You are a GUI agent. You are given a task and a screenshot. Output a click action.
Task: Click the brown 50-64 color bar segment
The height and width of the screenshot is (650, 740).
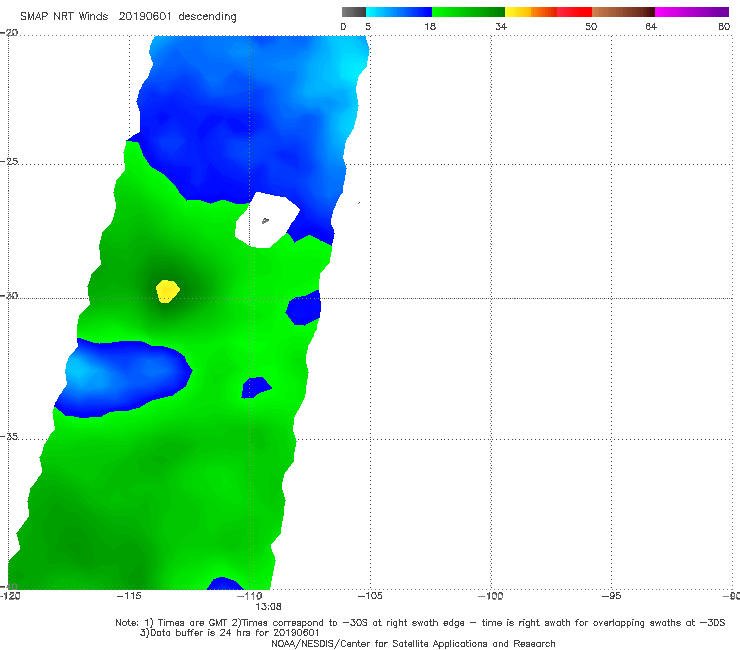[x=623, y=12]
